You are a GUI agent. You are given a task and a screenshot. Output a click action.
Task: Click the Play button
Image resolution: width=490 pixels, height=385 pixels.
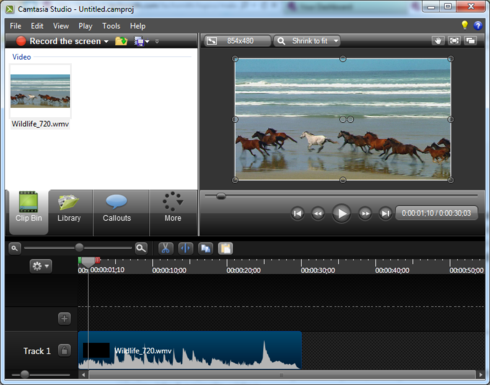pos(342,213)
